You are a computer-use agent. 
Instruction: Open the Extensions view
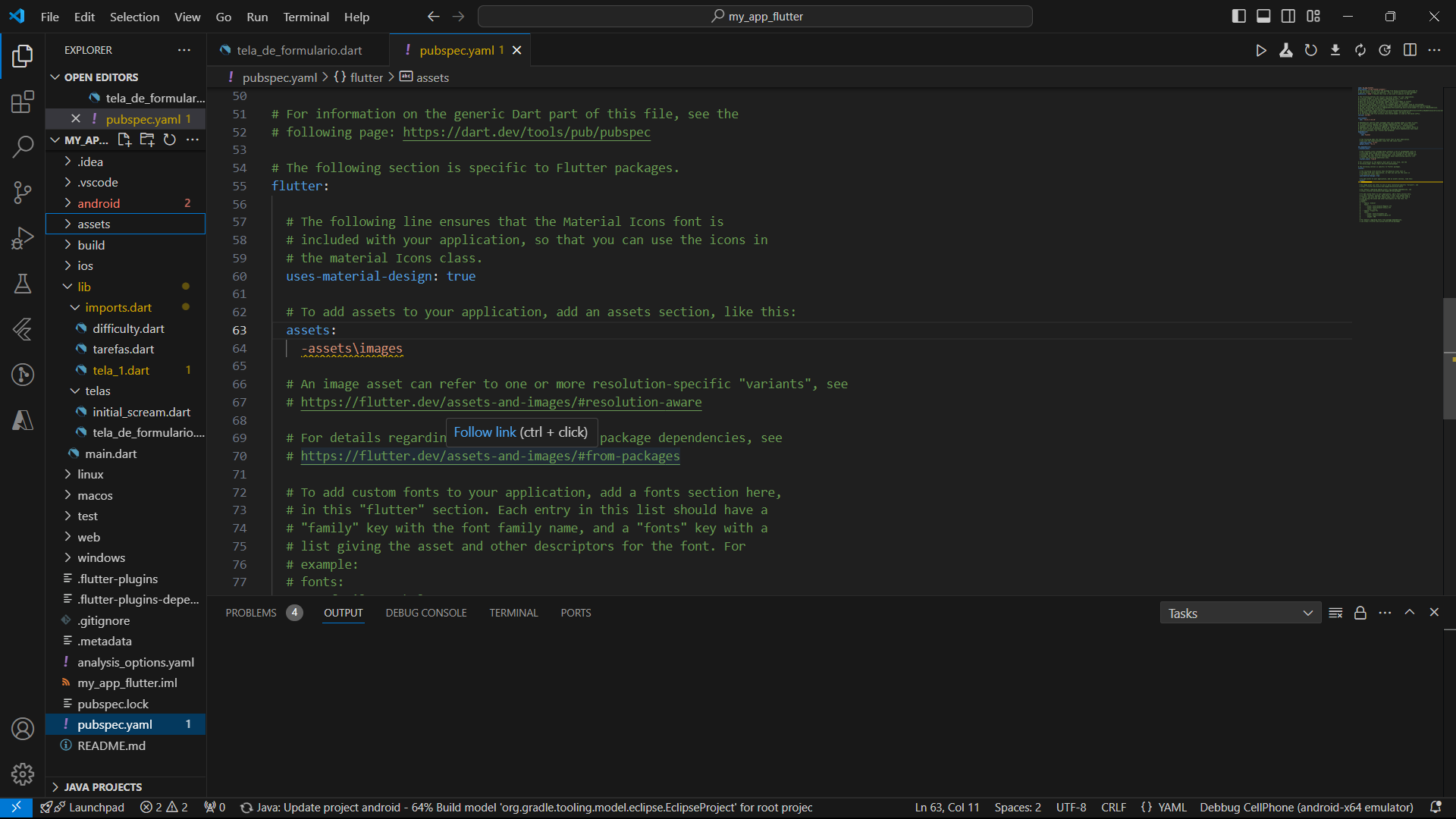coord(23,102)
